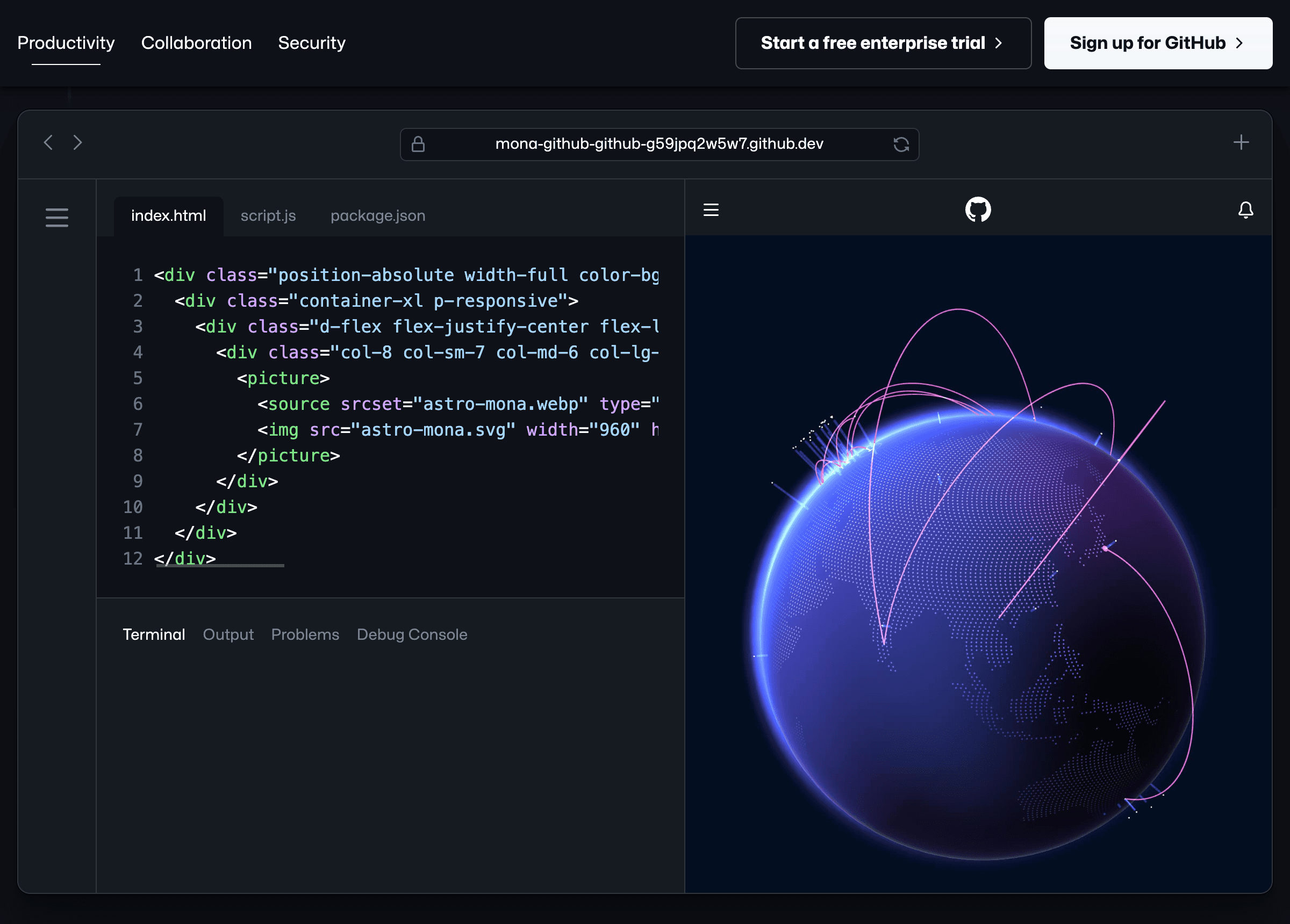
Task: Click the reload icon in address bar
Action: click(x=901, y=145)
